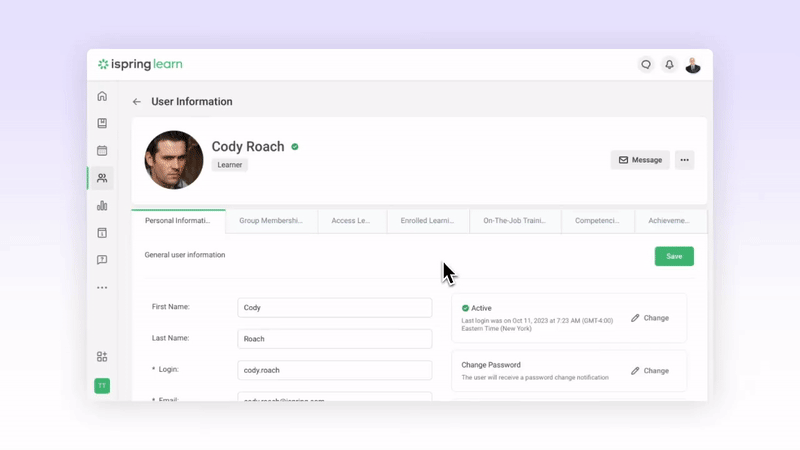
Task: Open the Calendar icon in sidebar
Action: point(102,151)
